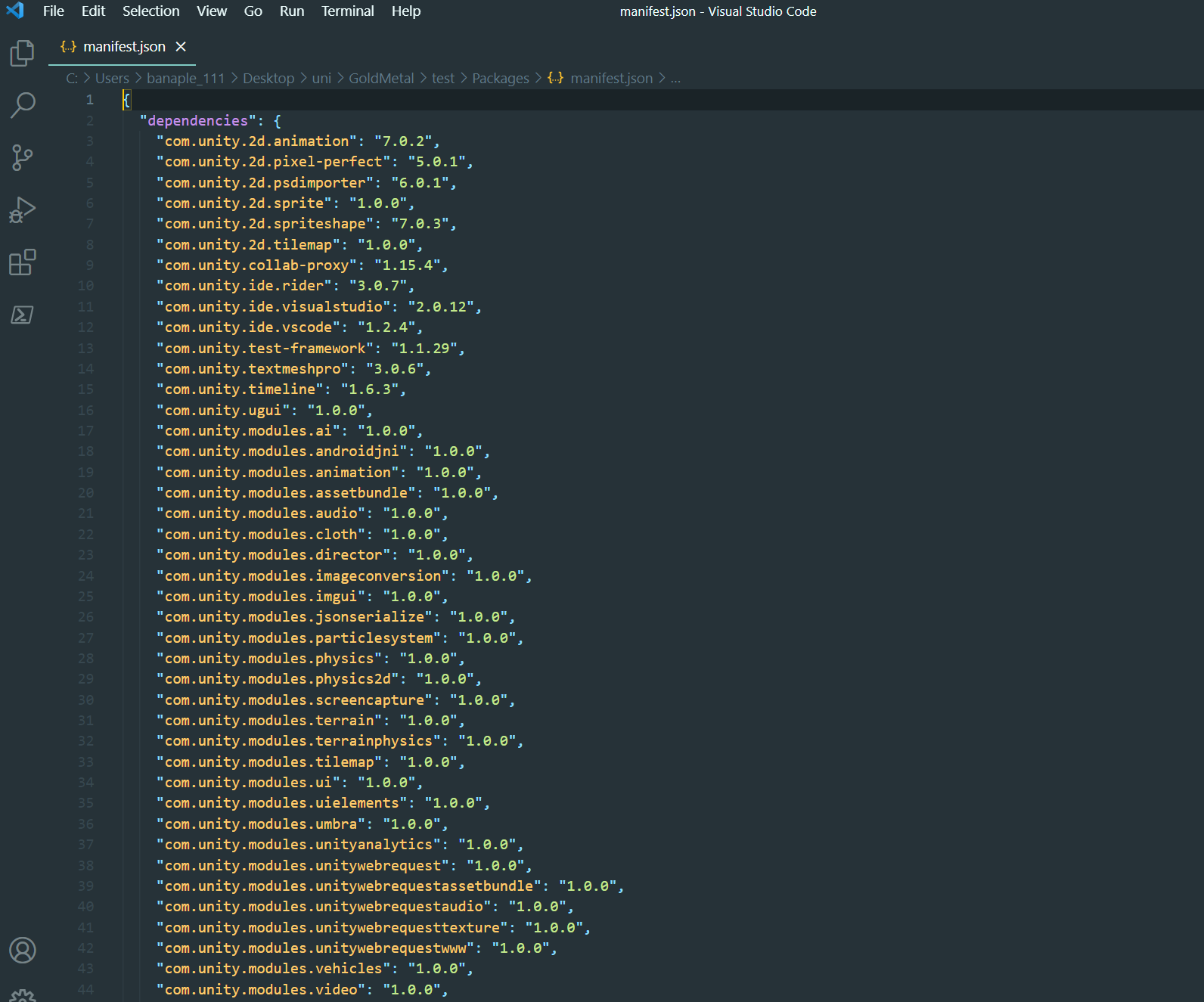Select the manifest.json editor tab
Screen dimensions: 1204x1002
pyautogui.click(x=123, y=47)
